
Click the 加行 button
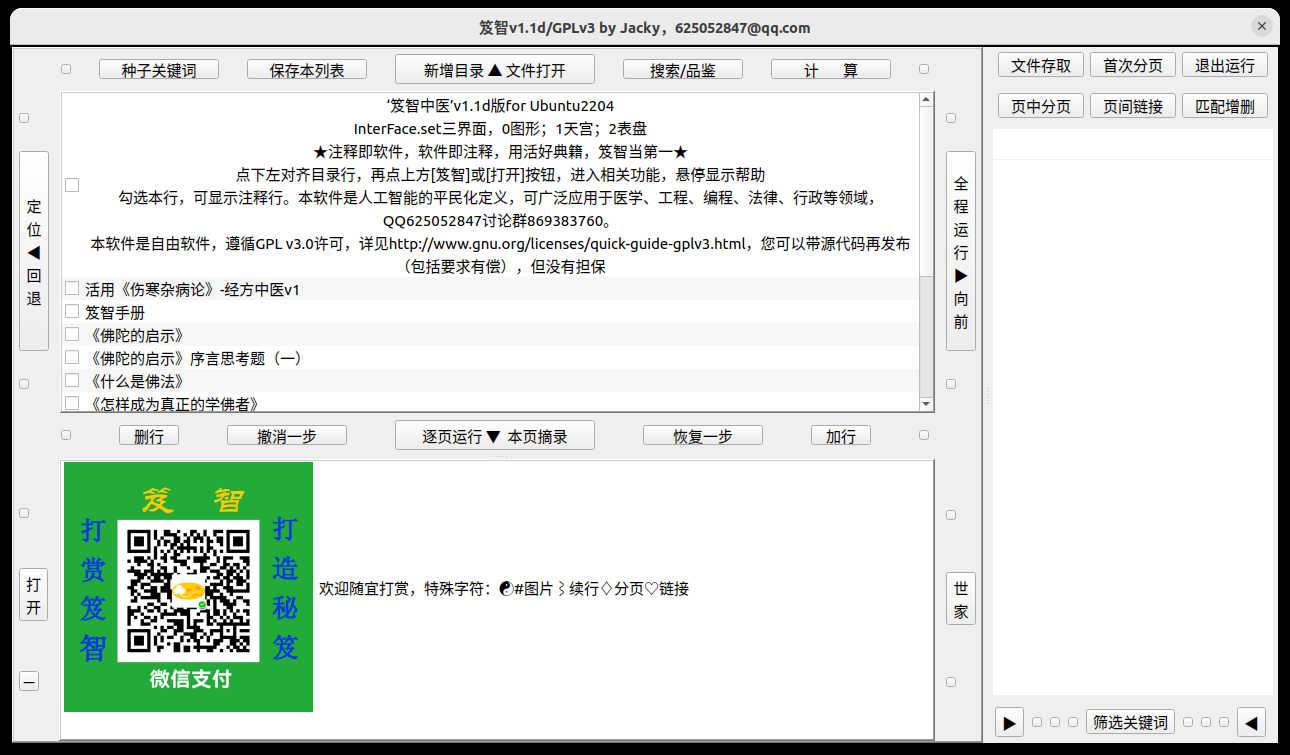click(x=841, y=436)
